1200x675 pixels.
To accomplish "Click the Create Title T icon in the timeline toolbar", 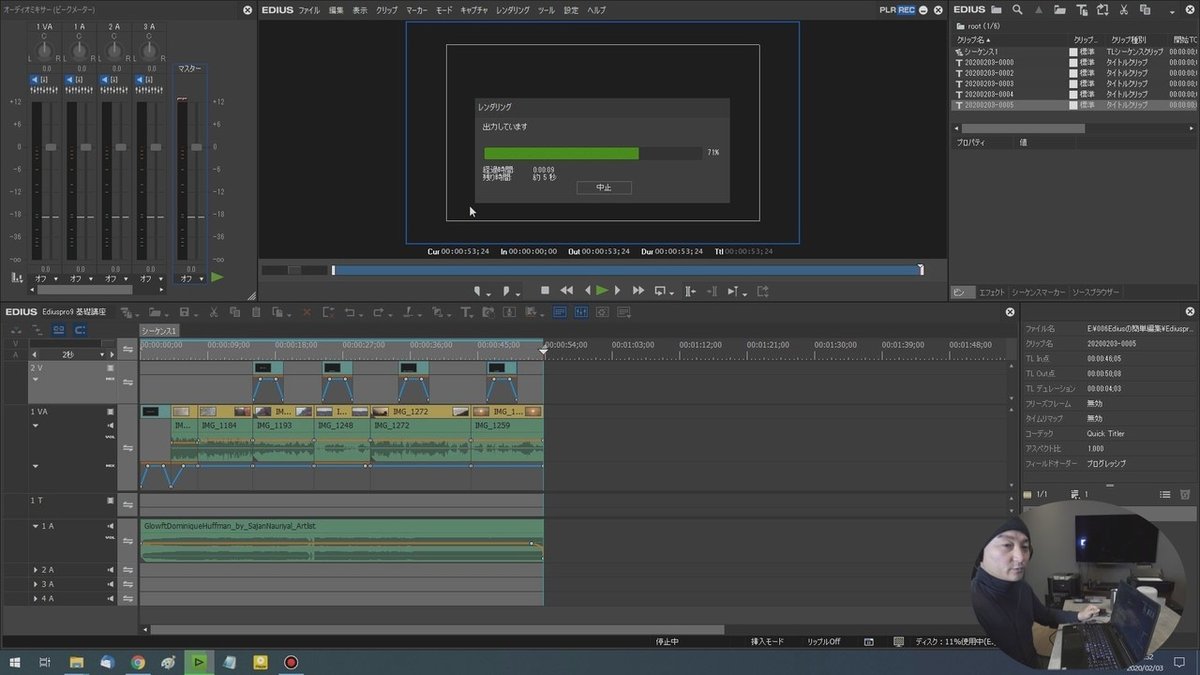I will click(466, 312).
